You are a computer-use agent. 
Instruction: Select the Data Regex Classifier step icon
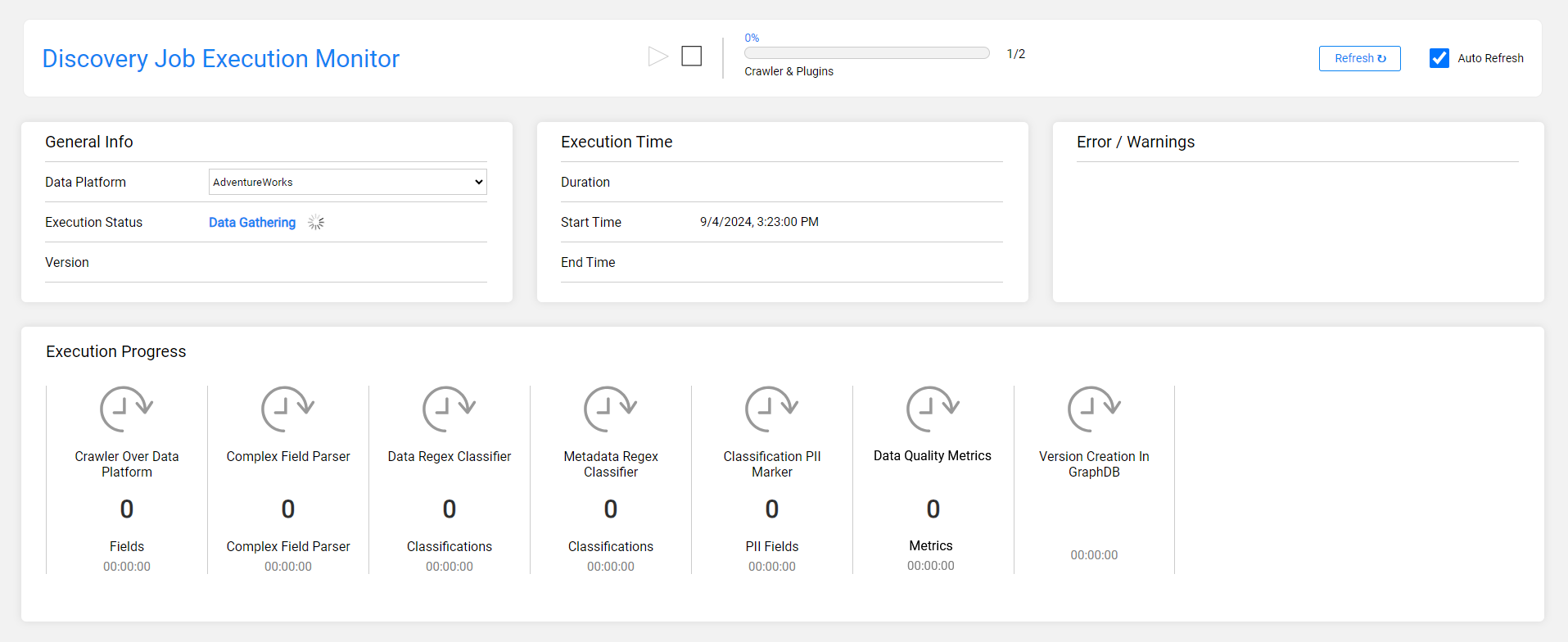[x=449, y=409]
